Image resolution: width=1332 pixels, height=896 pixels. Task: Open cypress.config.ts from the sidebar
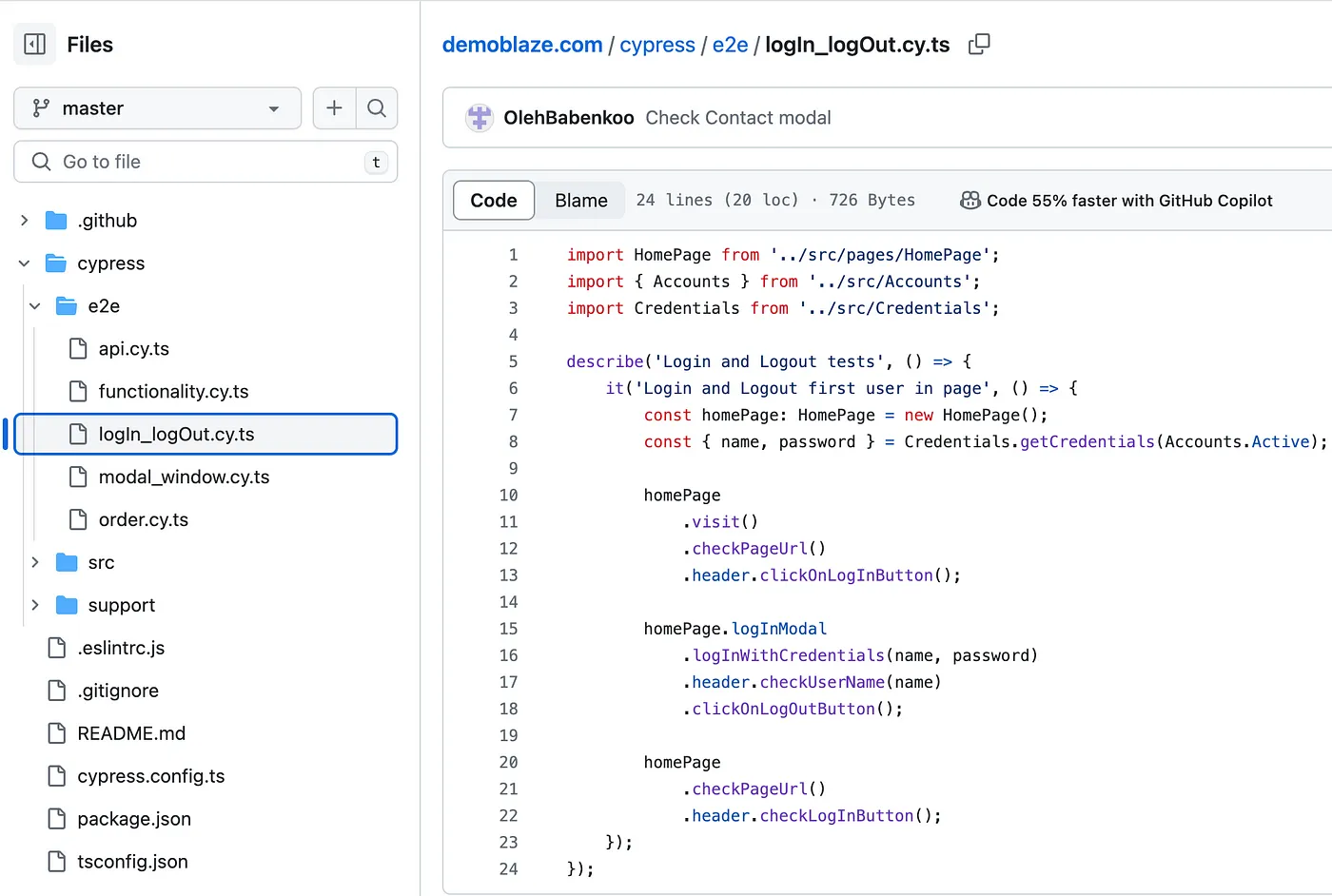pos(151,775)
